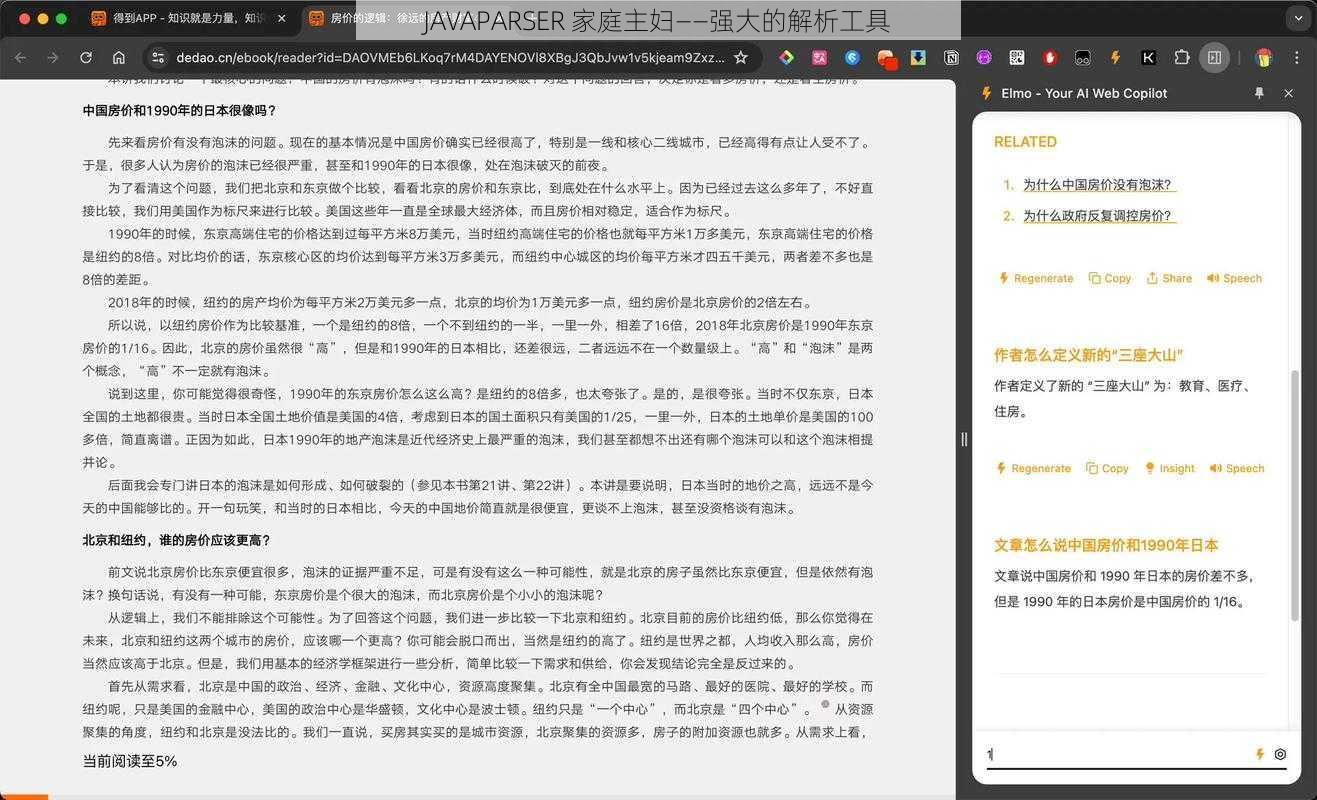The image size is (1317, 800).
Task: Open the glasses reader extension
Action: point(1082,58)
